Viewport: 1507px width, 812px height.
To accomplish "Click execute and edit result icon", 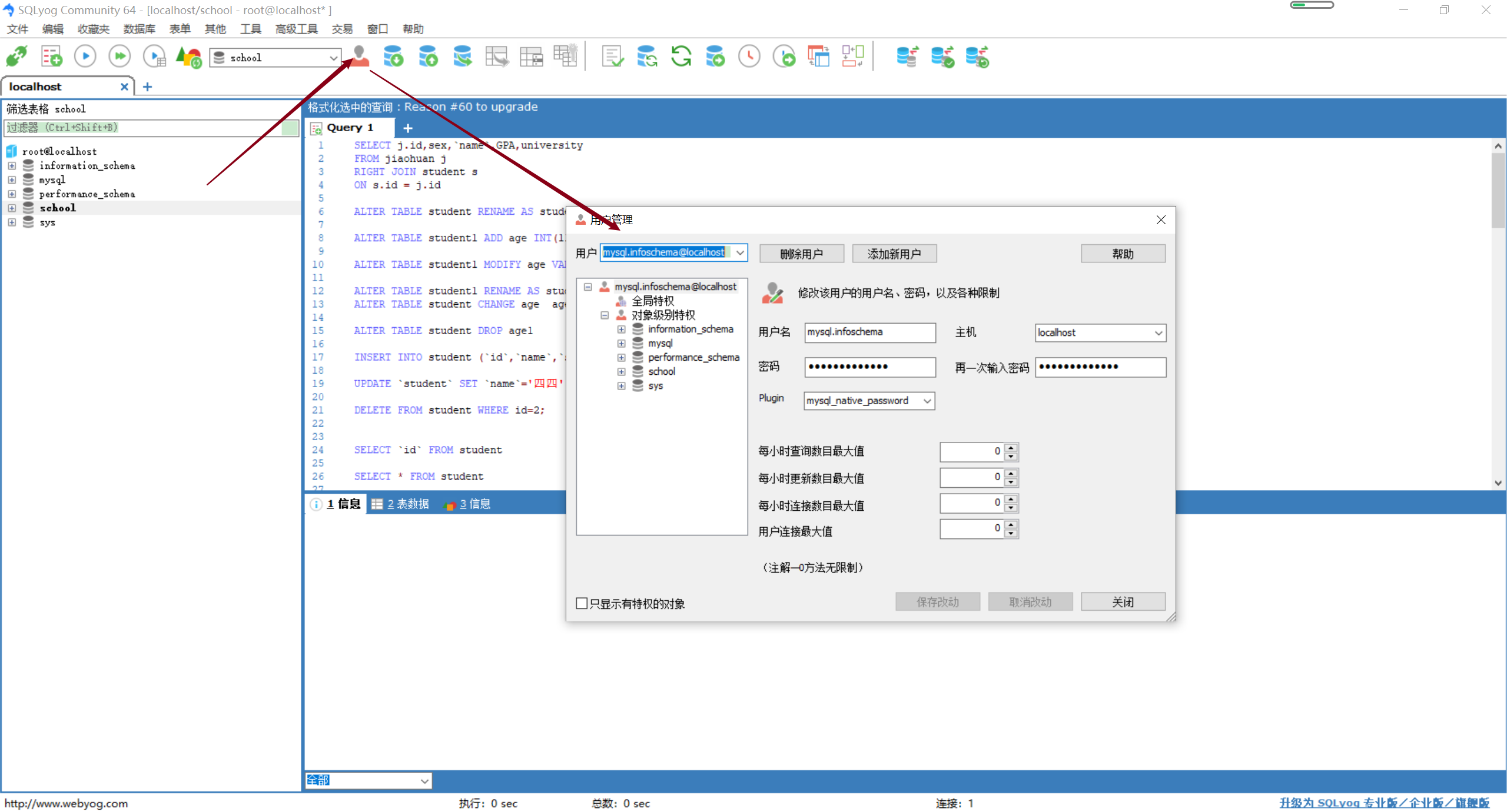I will click(x=155, y=57).
